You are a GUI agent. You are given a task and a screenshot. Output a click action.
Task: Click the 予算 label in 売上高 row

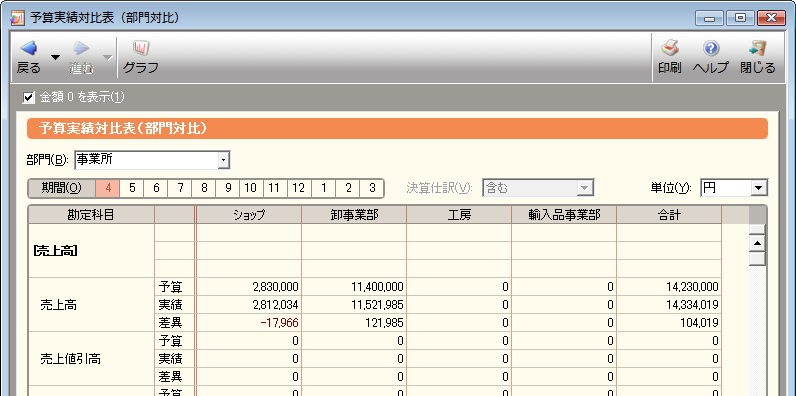tap(170, 287)
